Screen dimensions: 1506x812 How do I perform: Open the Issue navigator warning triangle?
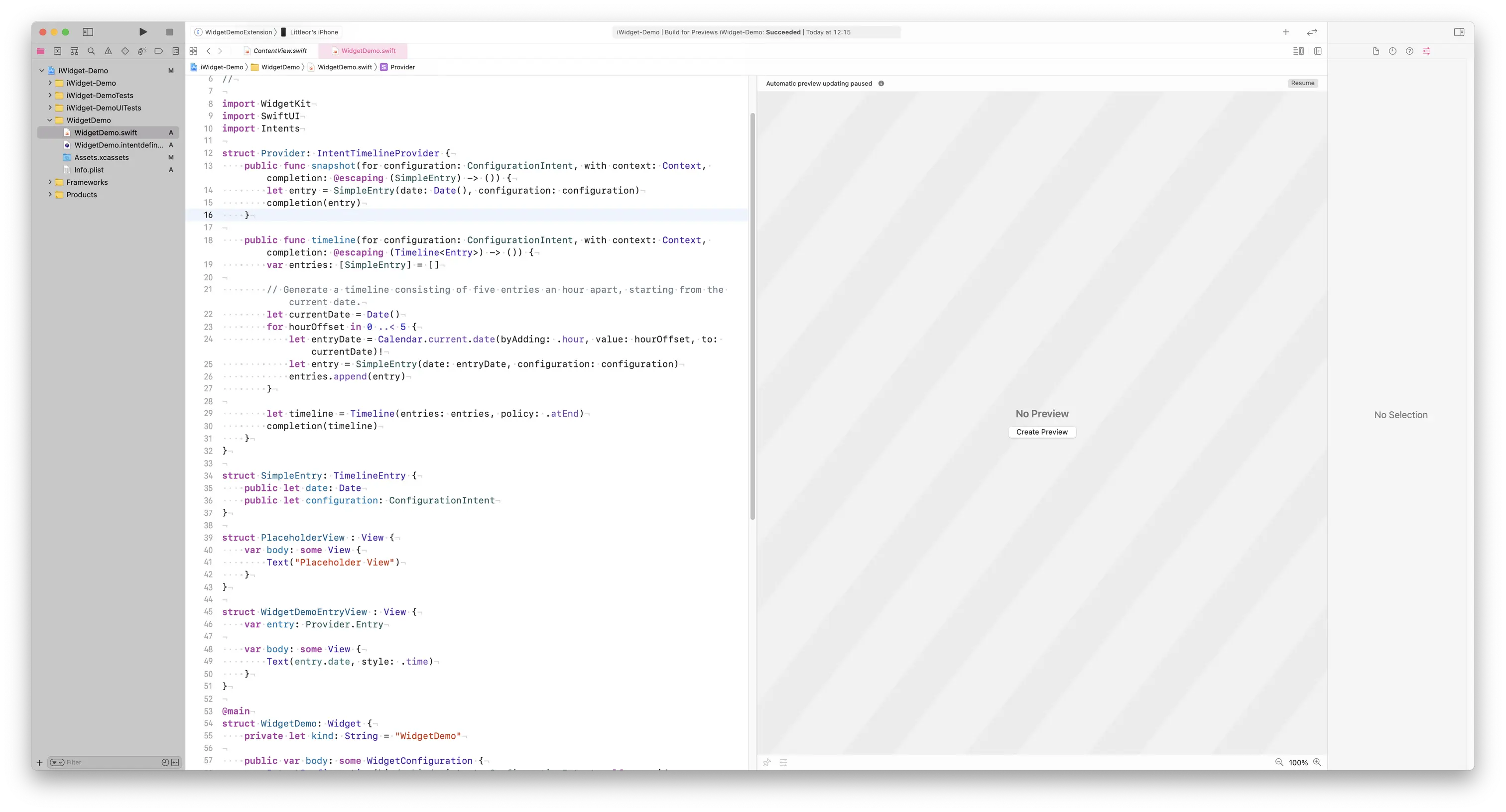[108, 51]
